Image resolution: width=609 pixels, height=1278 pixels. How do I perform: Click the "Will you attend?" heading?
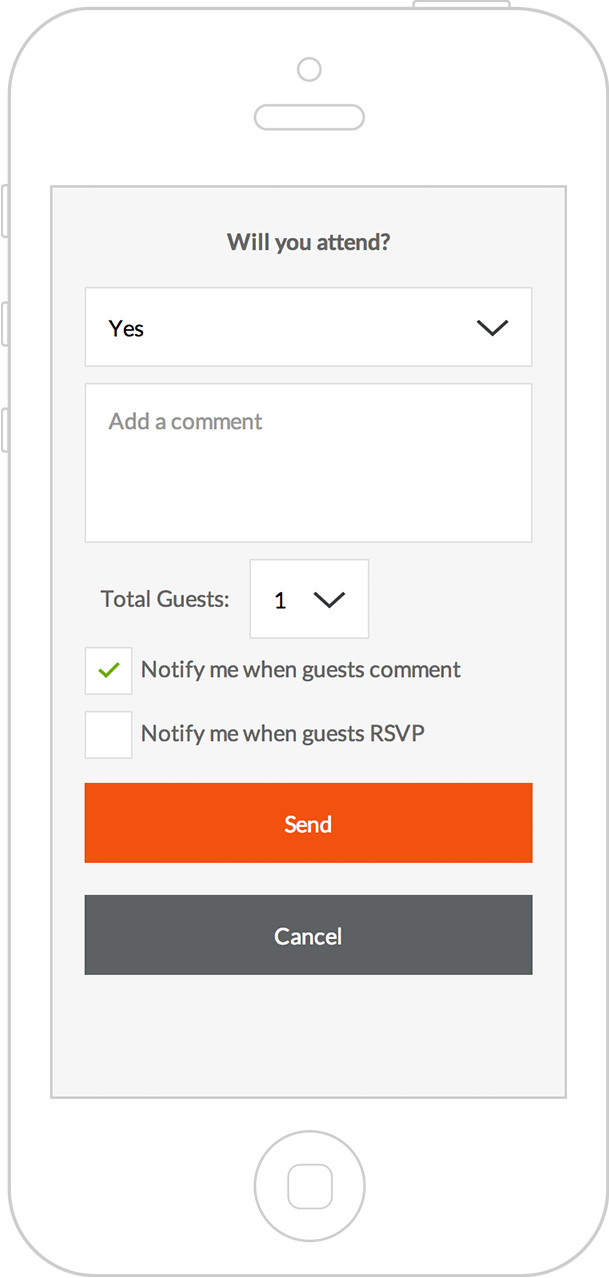pos(308,242)
